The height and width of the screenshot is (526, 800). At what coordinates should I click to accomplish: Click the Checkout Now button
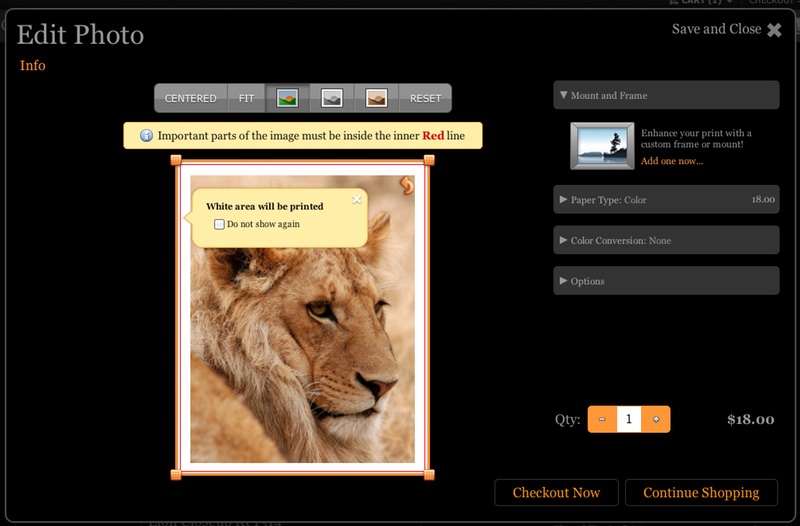point(556,493)
